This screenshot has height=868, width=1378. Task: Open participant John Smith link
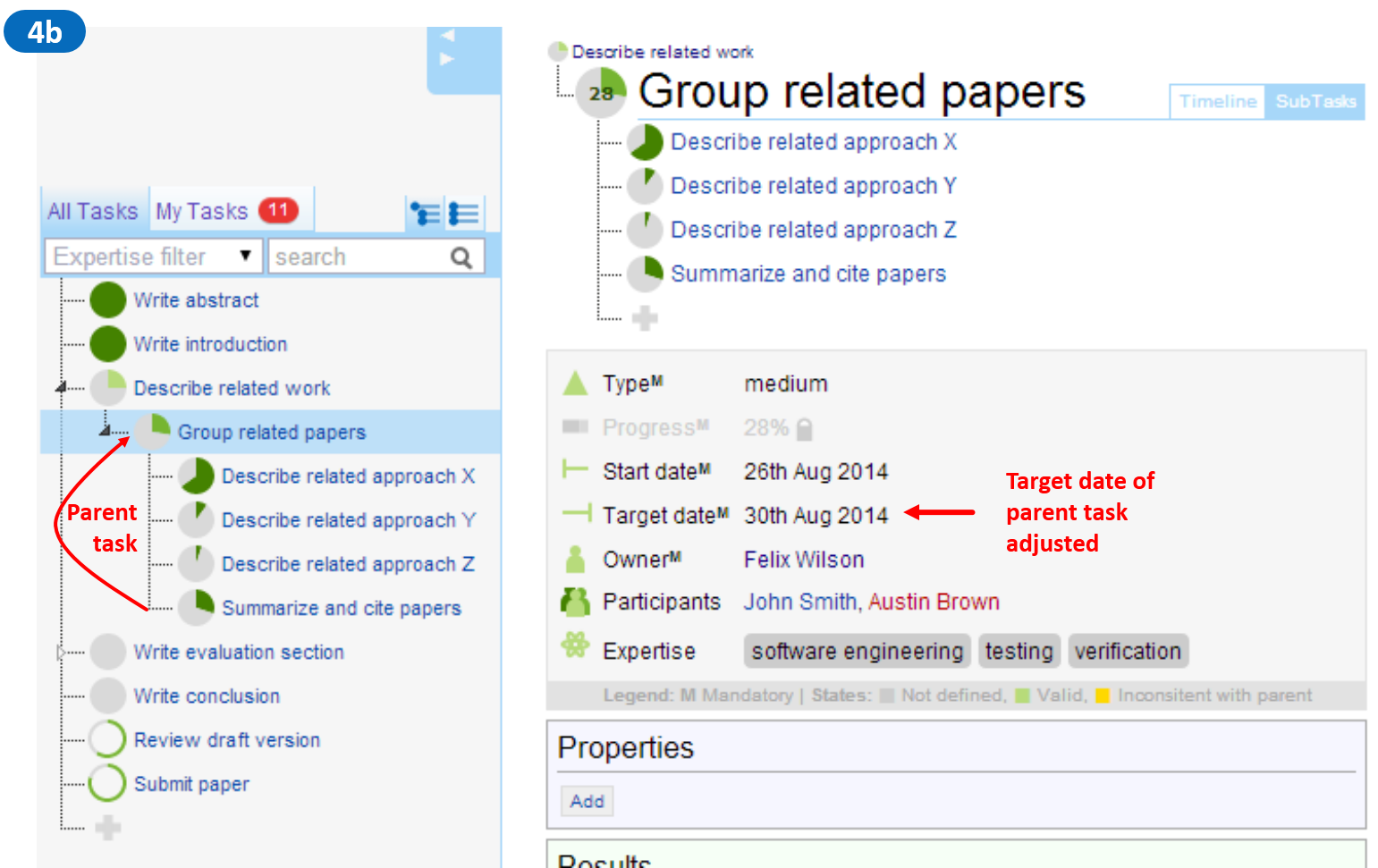pyautogui.click(x=799, y=603)
